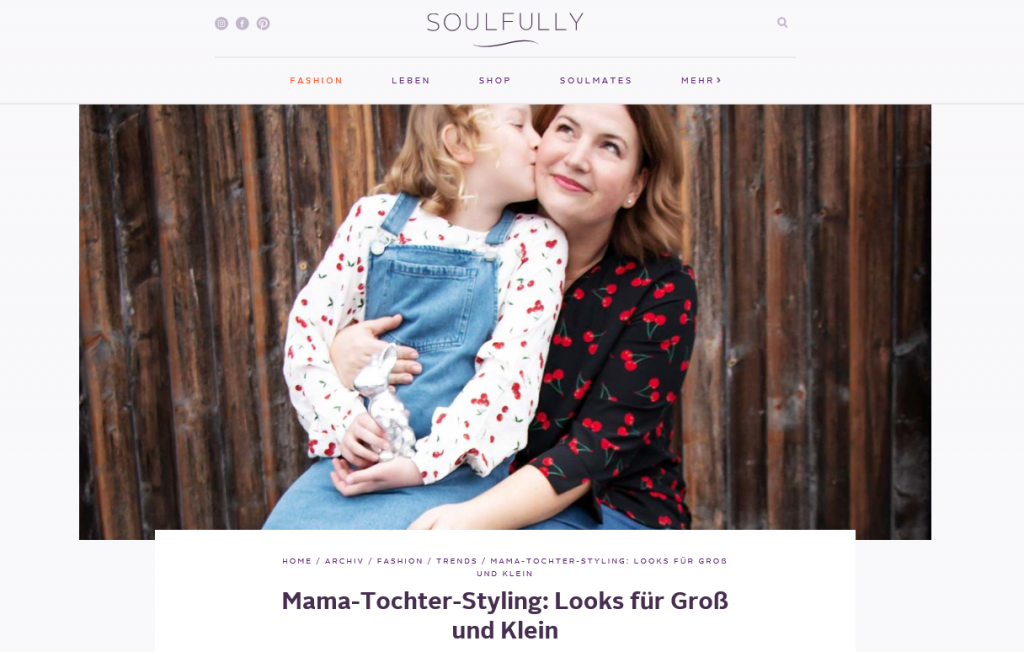Follow the Trends breadcrumb link
The image size is (1024, 652).
(456, 561)
